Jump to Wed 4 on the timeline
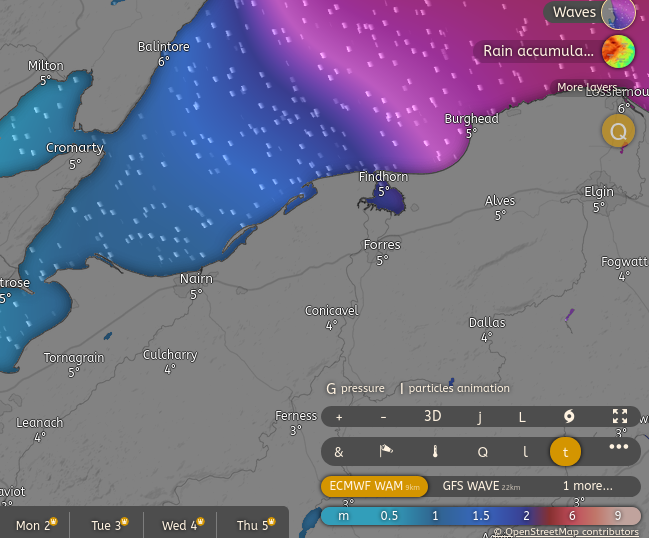649x538 pixels. coord(181,525)
